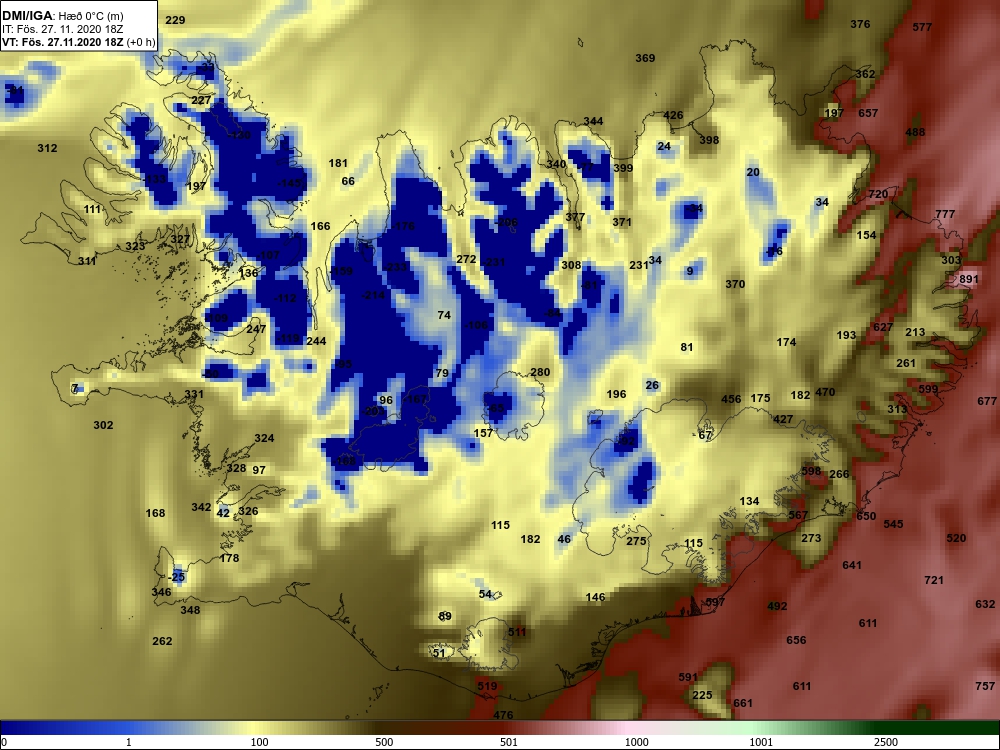Click the map value 656 in southeast sea
This screenshot has height=750, width=1000.
click(796, 640)
